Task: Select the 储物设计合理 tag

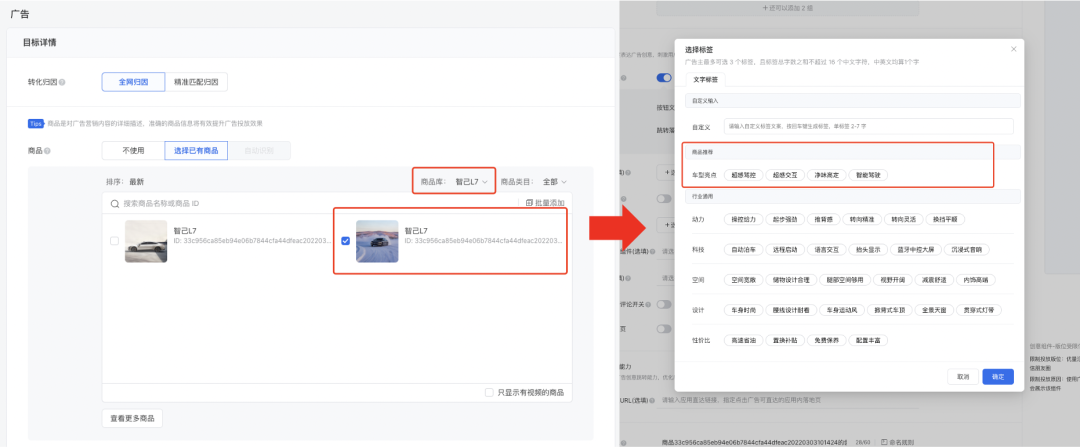Action: pyautogui.click(x=793, y=280)
